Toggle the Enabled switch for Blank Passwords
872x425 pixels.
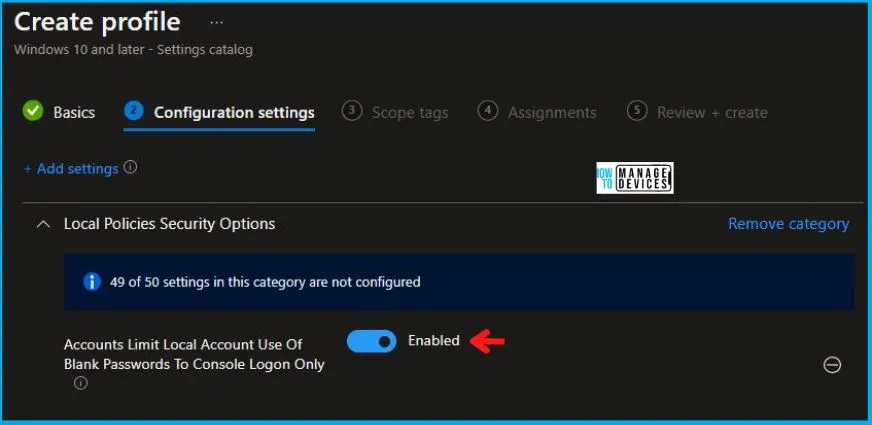[371, 341]
